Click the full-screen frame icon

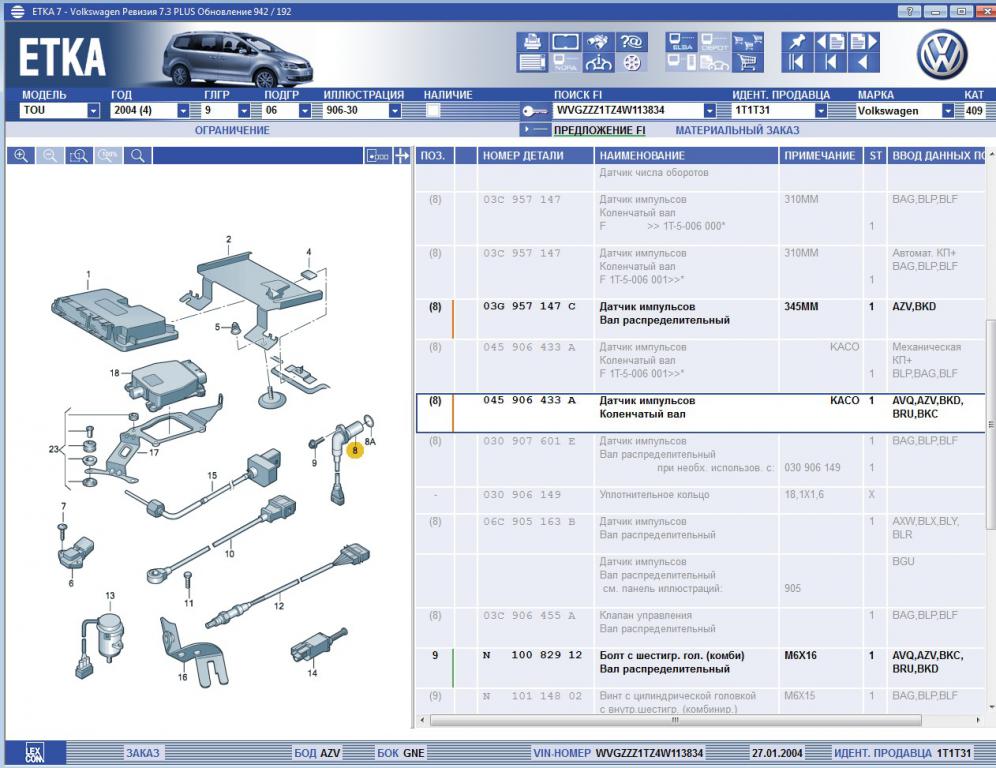pos(565,42)
